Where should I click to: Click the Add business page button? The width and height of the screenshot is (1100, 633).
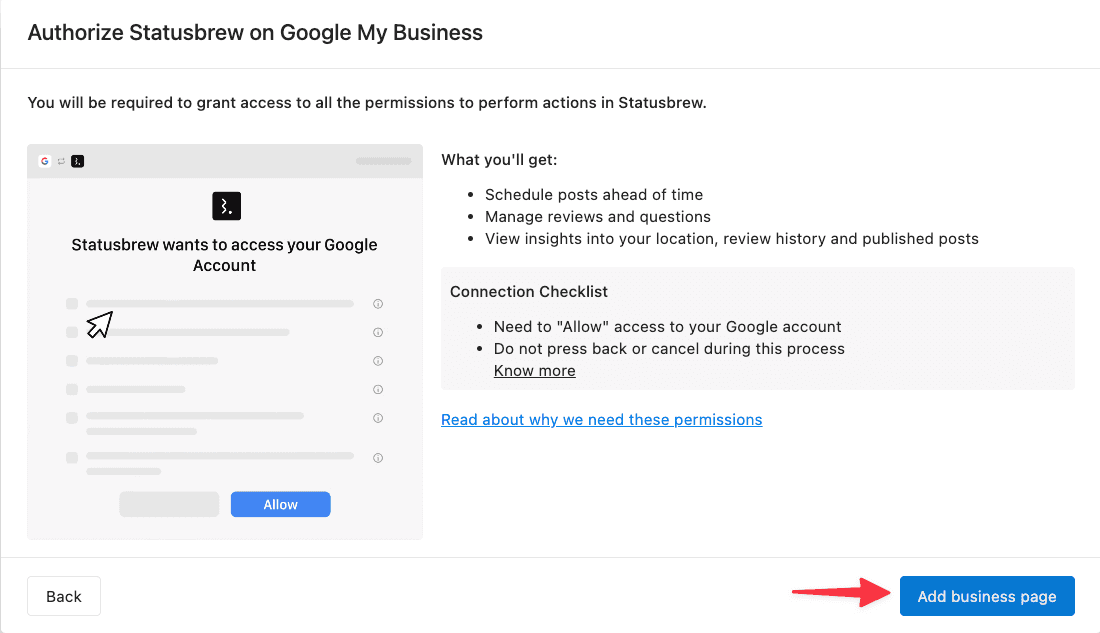point(987,596)
